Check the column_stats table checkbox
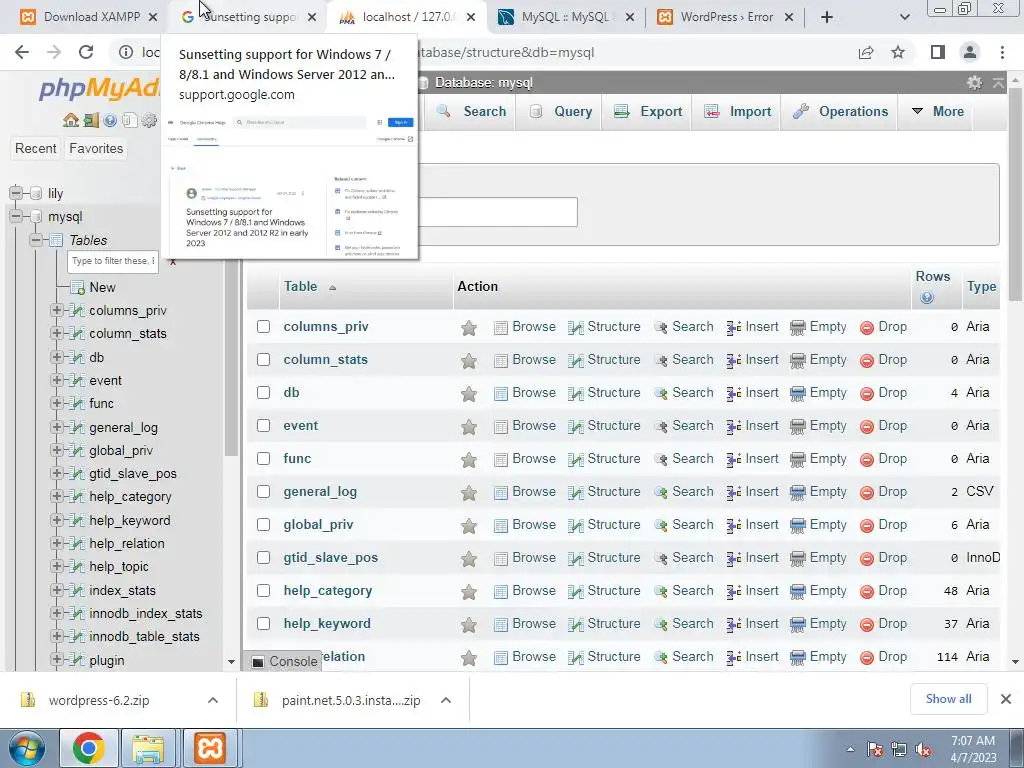The image size is (1024, 768). [x=263, y=360]
